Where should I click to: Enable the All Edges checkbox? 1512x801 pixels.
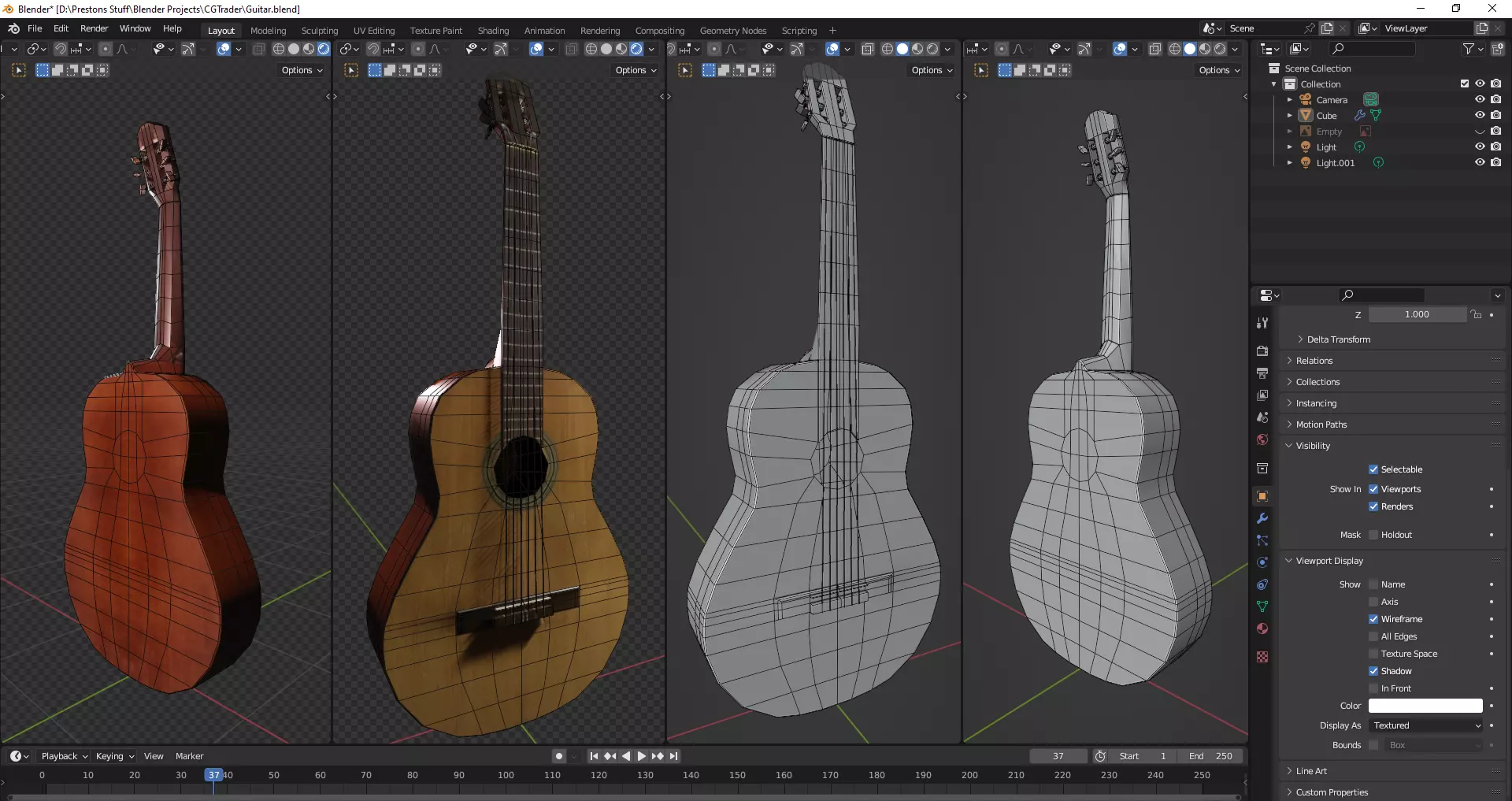point(1373,636)
